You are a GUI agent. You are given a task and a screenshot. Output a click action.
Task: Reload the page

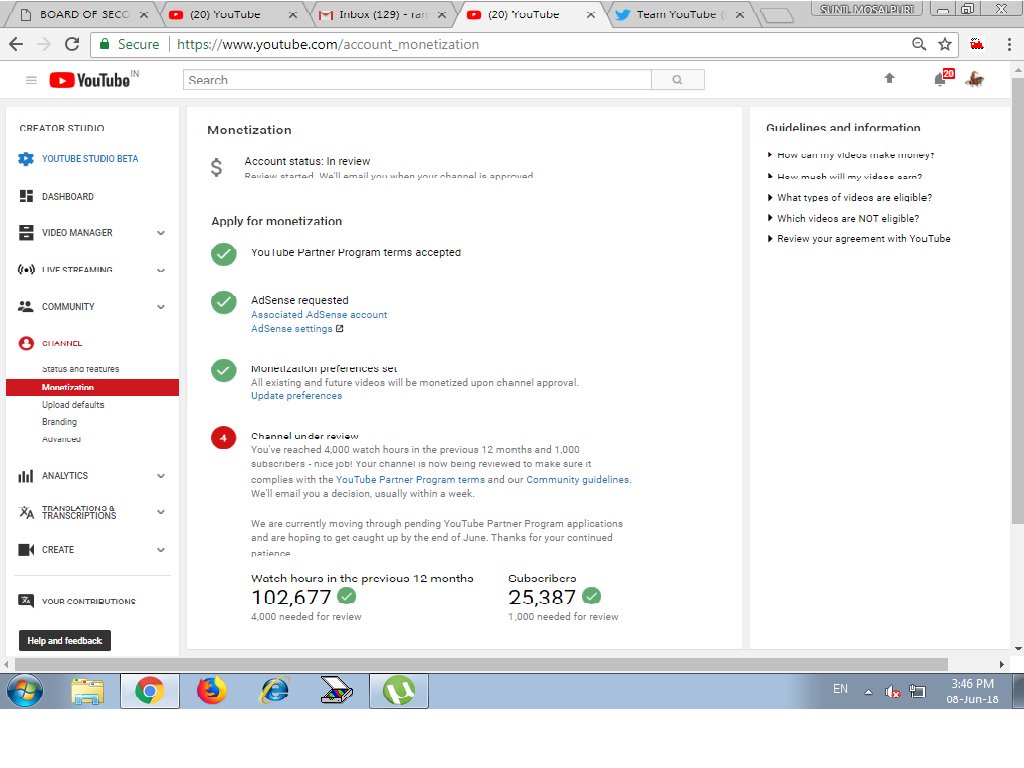72,44
